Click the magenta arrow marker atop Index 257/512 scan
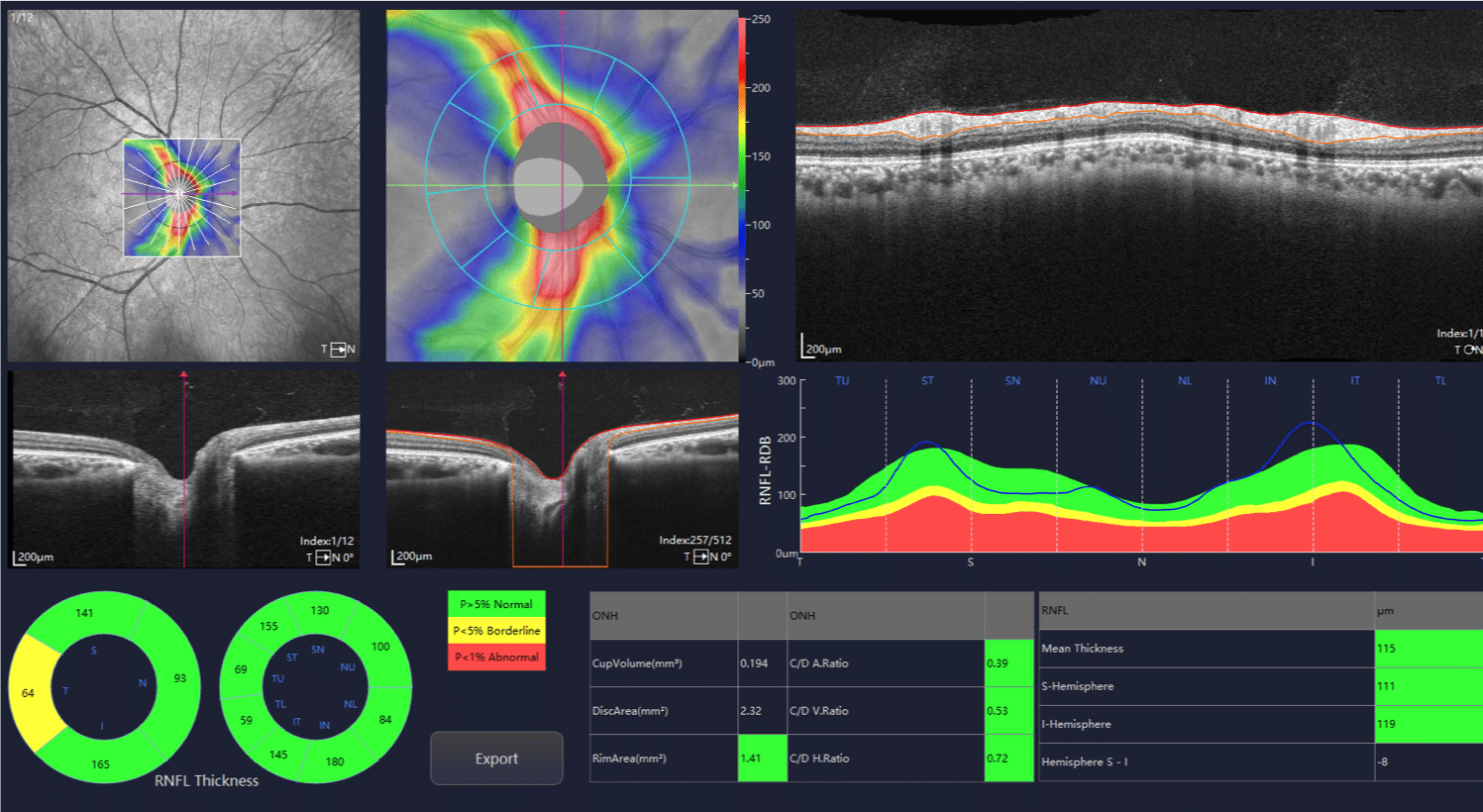Viewport: 1483px width, 812px height. point(563,375)
